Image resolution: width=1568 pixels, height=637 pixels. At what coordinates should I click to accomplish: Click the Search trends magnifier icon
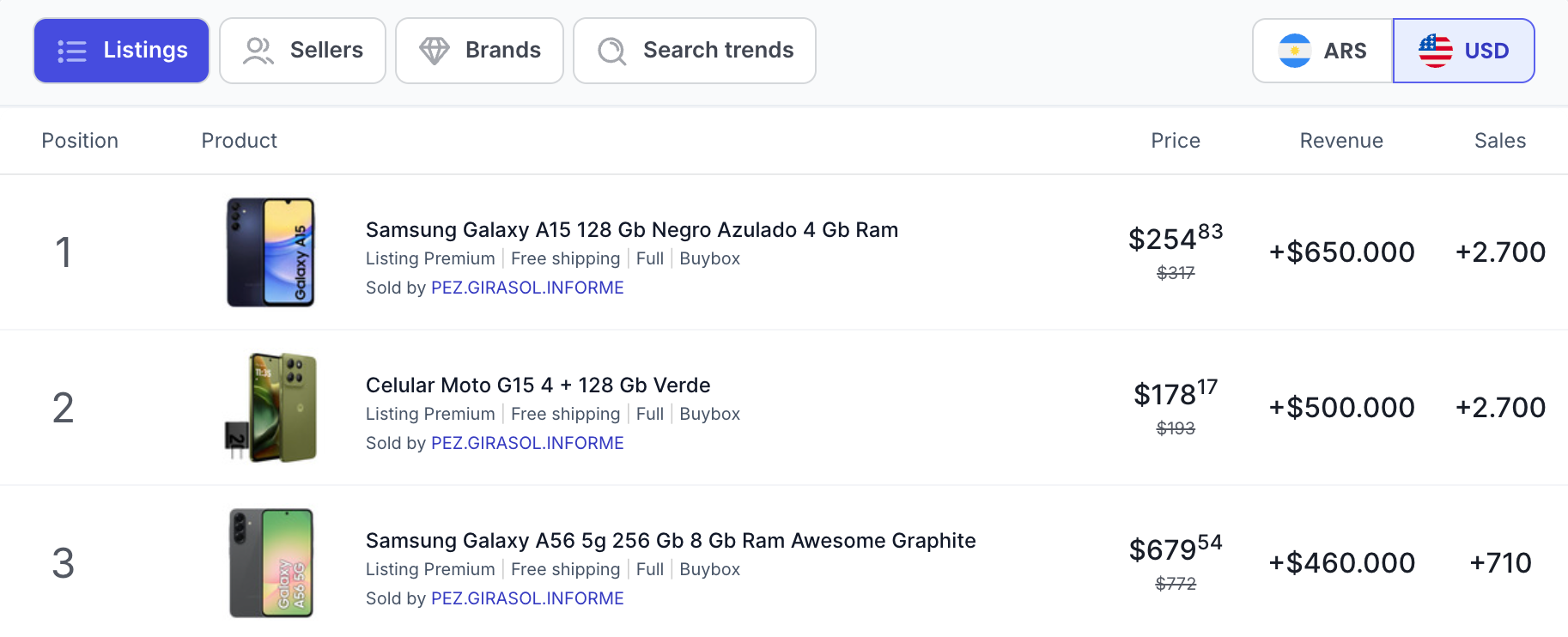point(611,52)
